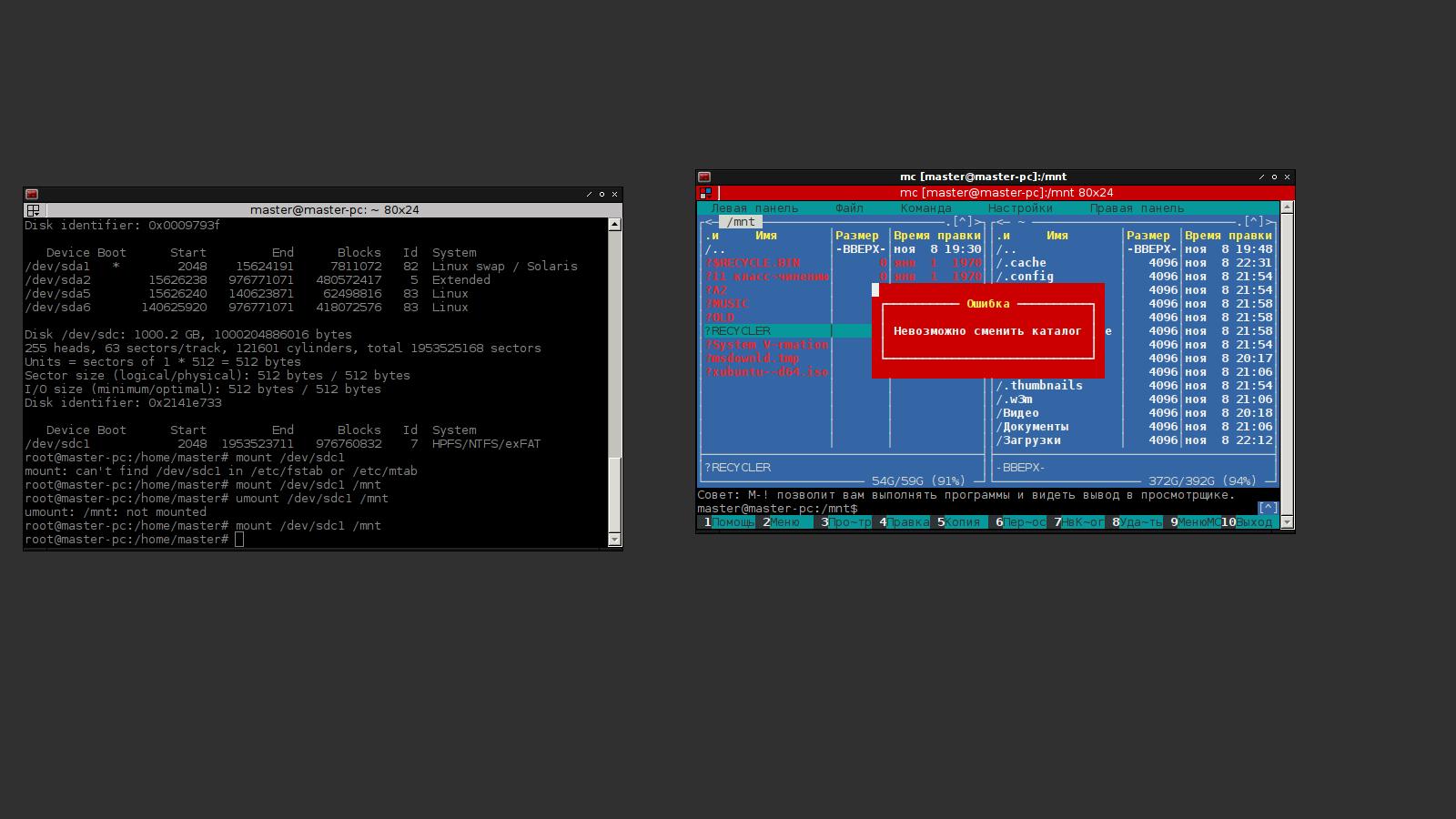Open Команда menu
The height and width of the screenshot is (819, 1456).
point(925,208)
